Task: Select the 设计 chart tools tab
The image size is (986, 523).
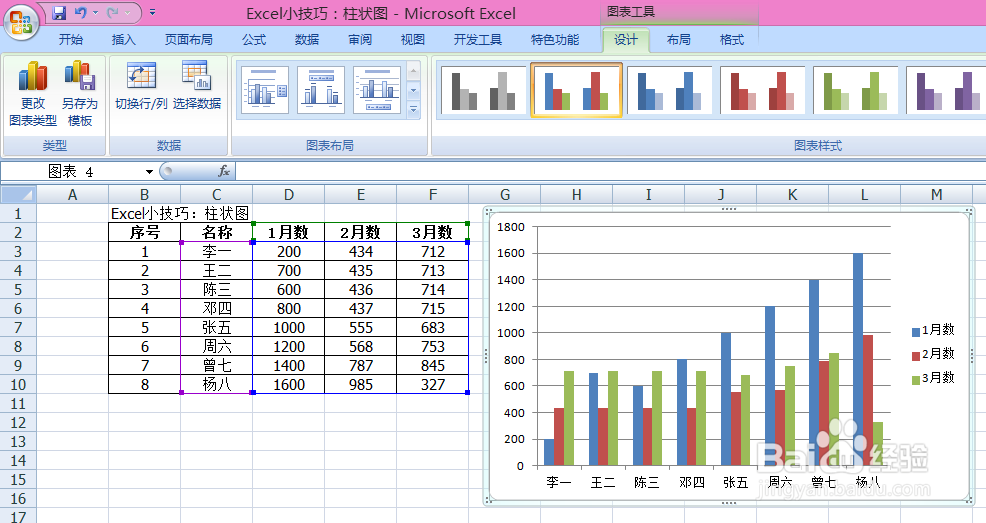Action: (x=626, y=40)
